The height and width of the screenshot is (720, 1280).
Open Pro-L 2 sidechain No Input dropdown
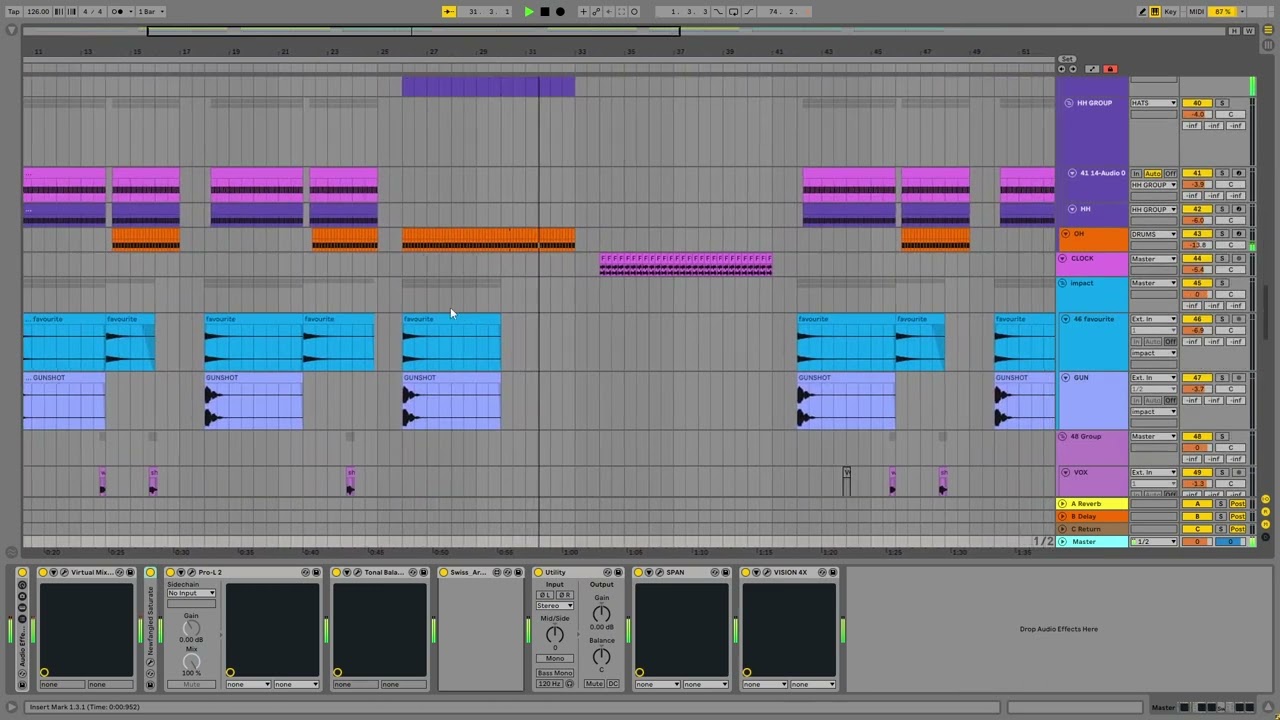[191, 593]
